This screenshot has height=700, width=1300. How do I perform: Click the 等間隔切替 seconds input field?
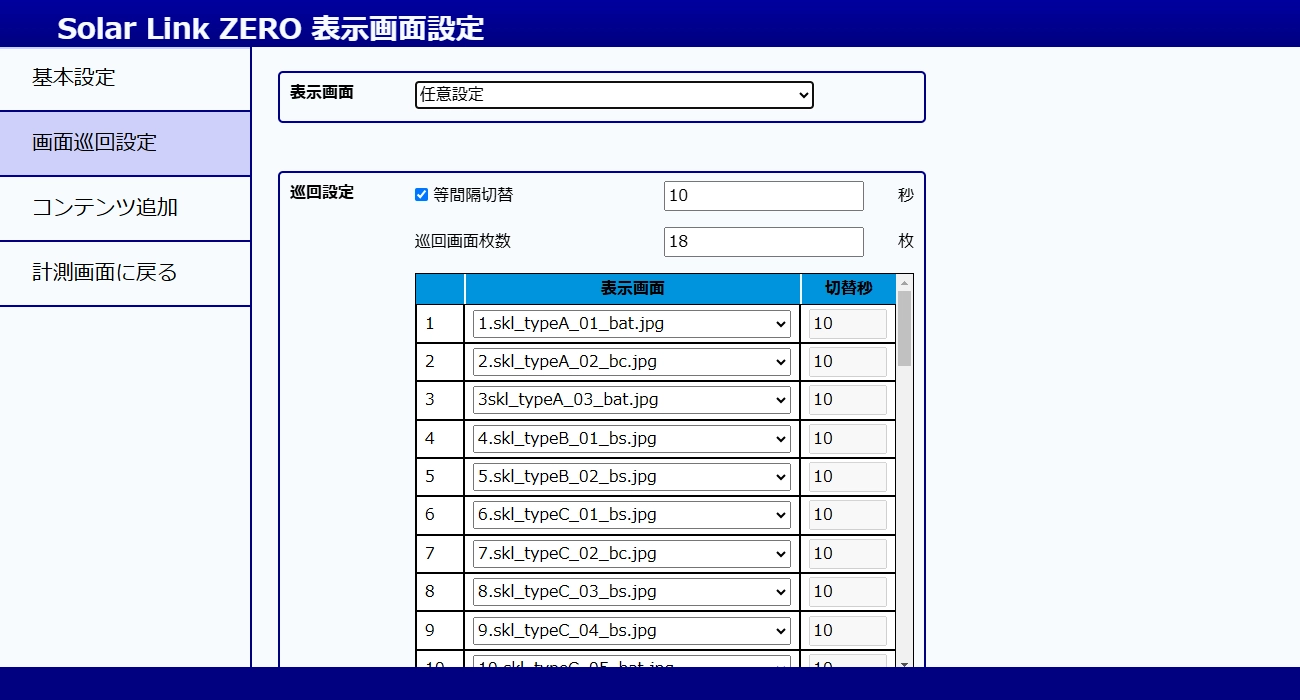click(x=763, y=196)
